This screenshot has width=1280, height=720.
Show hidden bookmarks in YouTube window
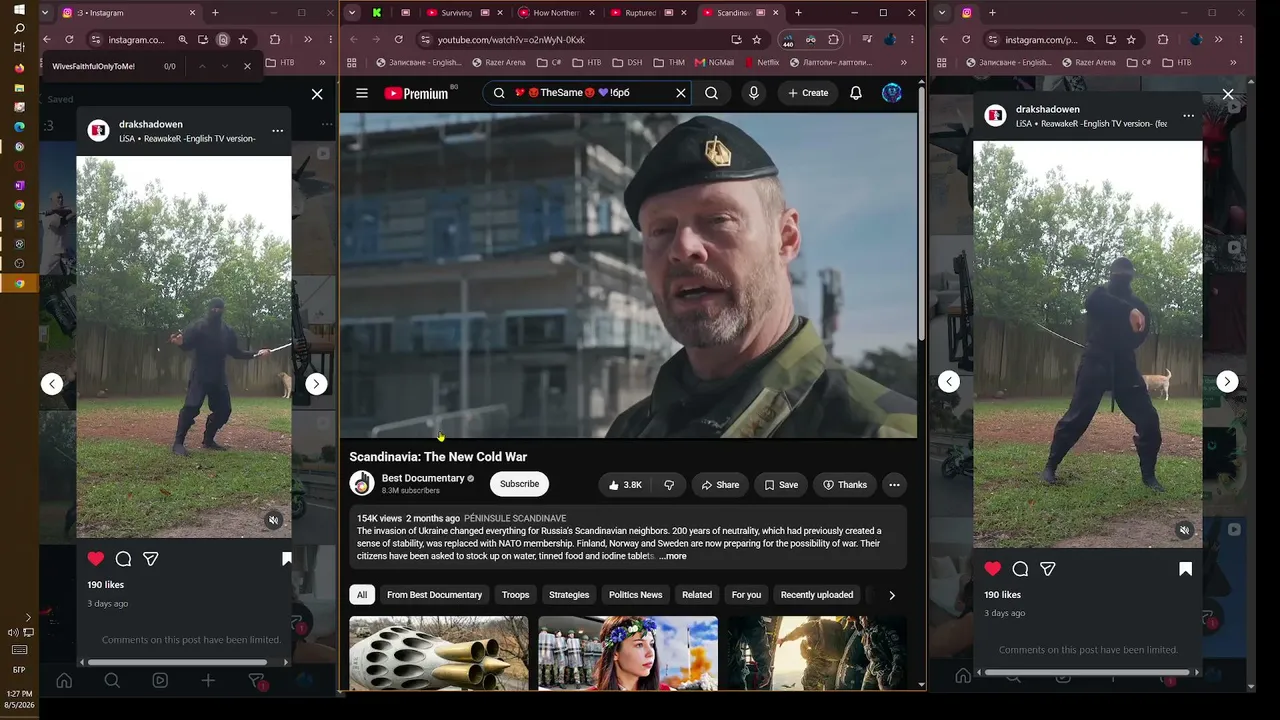click(x=903, y=62)
